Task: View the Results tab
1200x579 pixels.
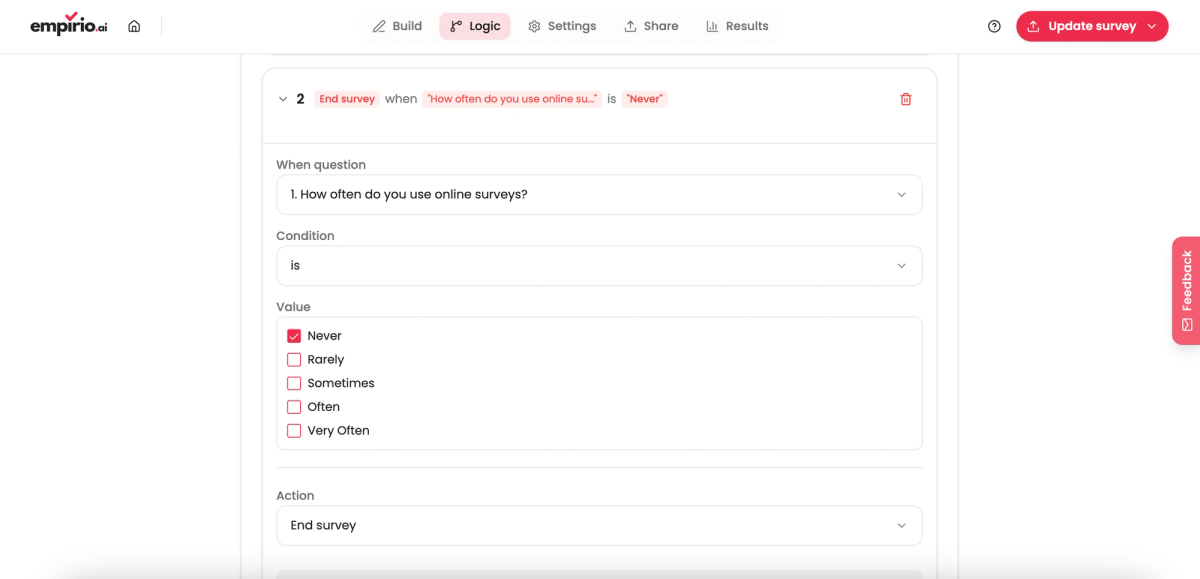Action: point(737,26)
